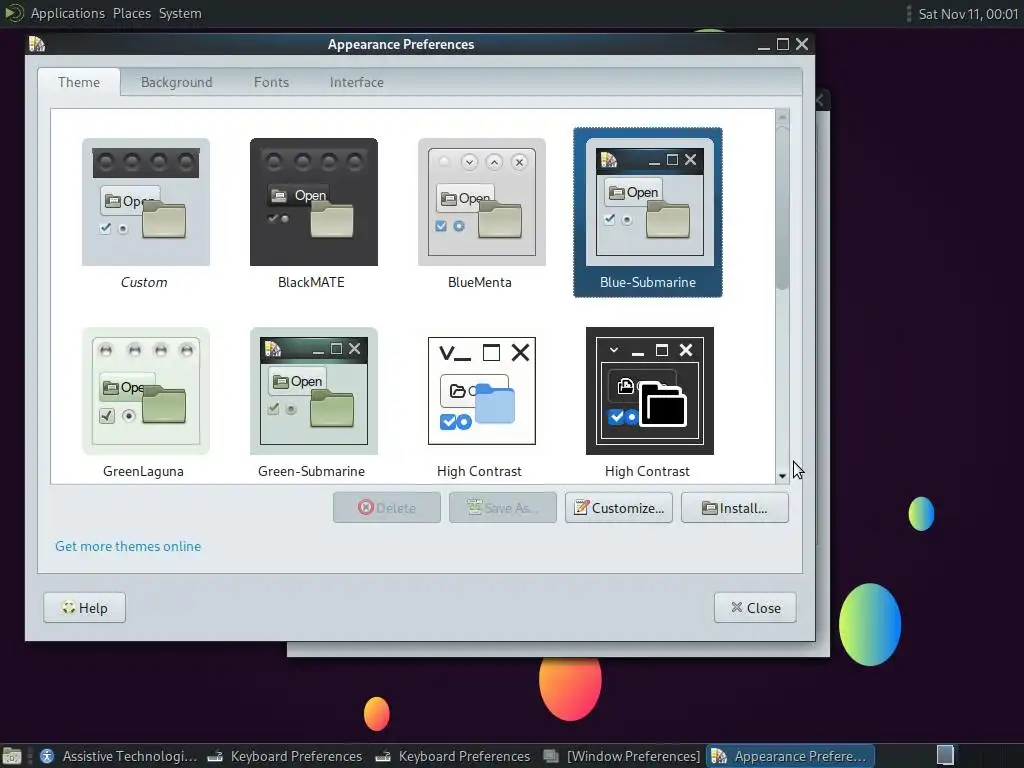Minimize the Appearance Preferences window
Image resolution: width=1024 pixels, height=768 pixels.
point(763,44)
